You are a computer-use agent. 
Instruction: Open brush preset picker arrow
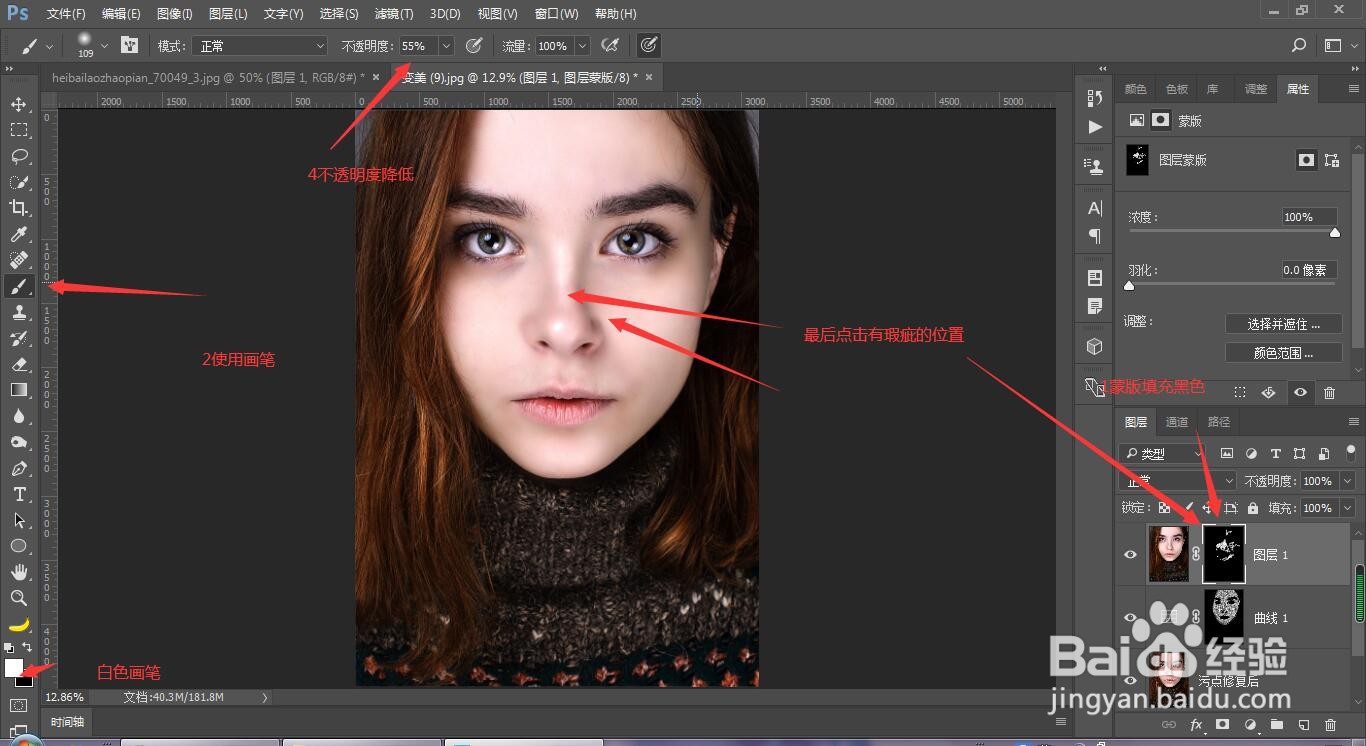tap(104, 46)
